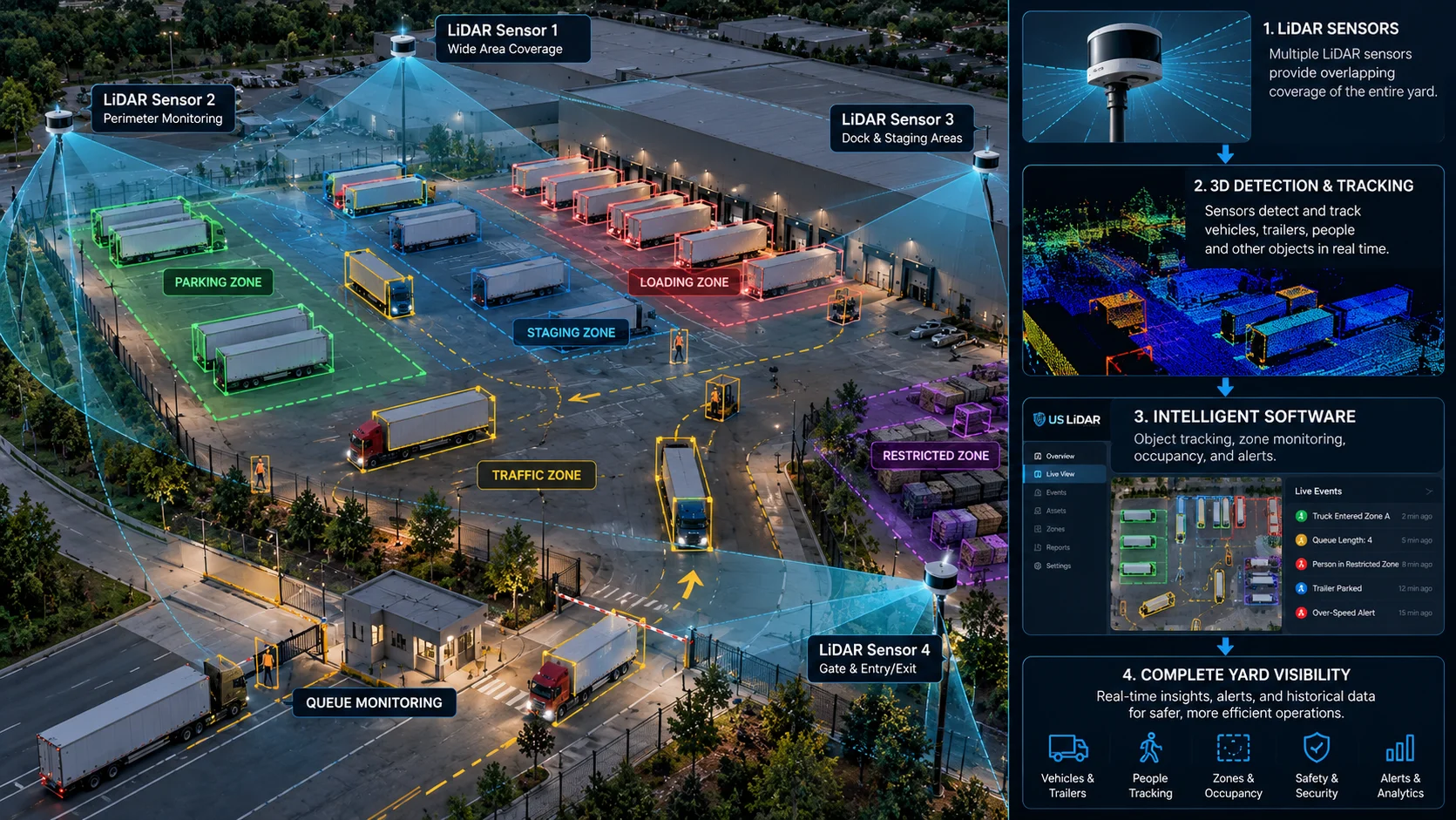This screenshot has height=820, width=1456.
Task: Click the blue STAGING ZONE label
Action: [571, 333]
